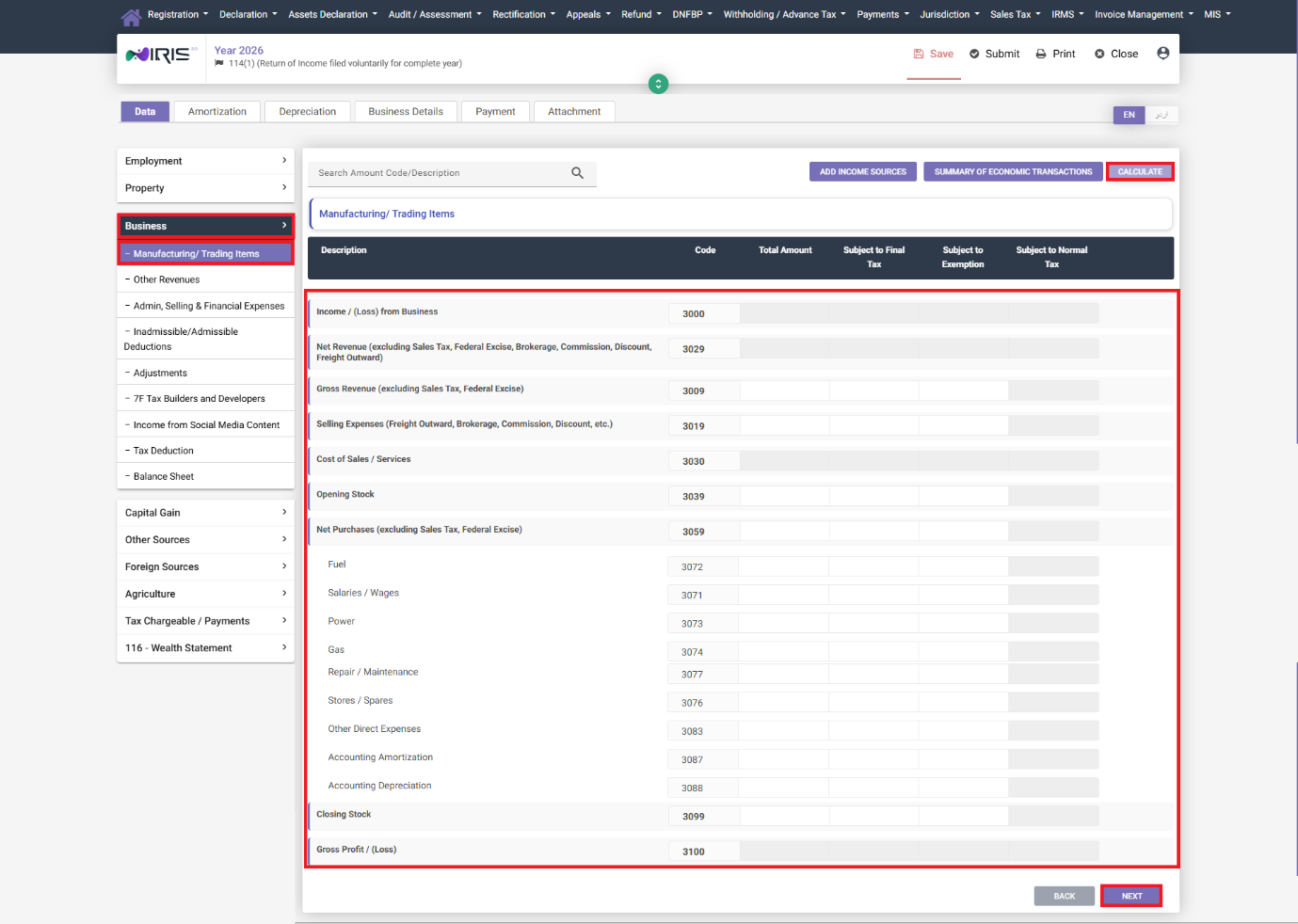Click the green collapse header toggle
Screen dimensions: 1298x924
pyautogui.click(x=658, y=85)
